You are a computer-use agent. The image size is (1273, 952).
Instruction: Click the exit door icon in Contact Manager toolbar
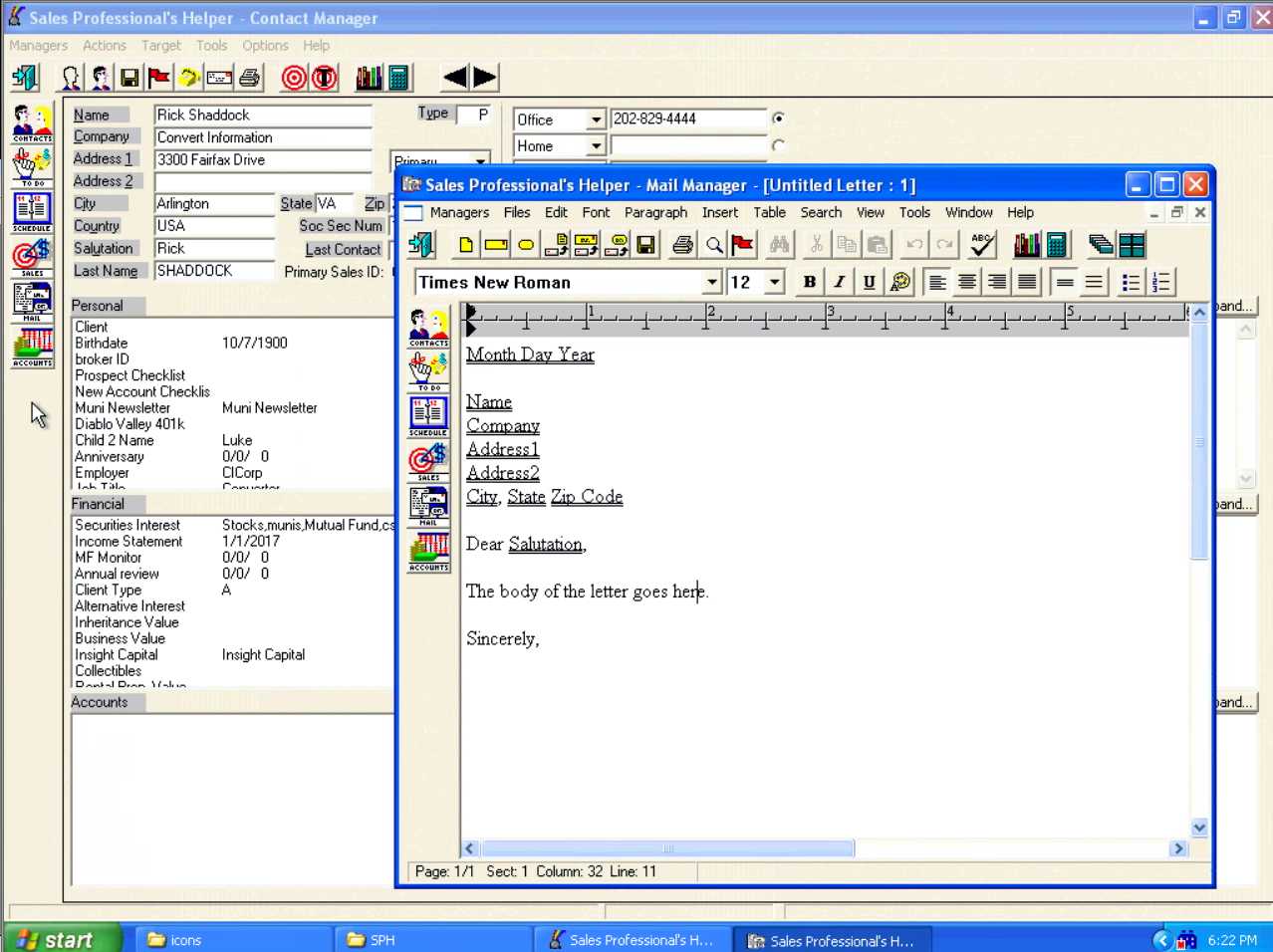click(x=25, y=78)
